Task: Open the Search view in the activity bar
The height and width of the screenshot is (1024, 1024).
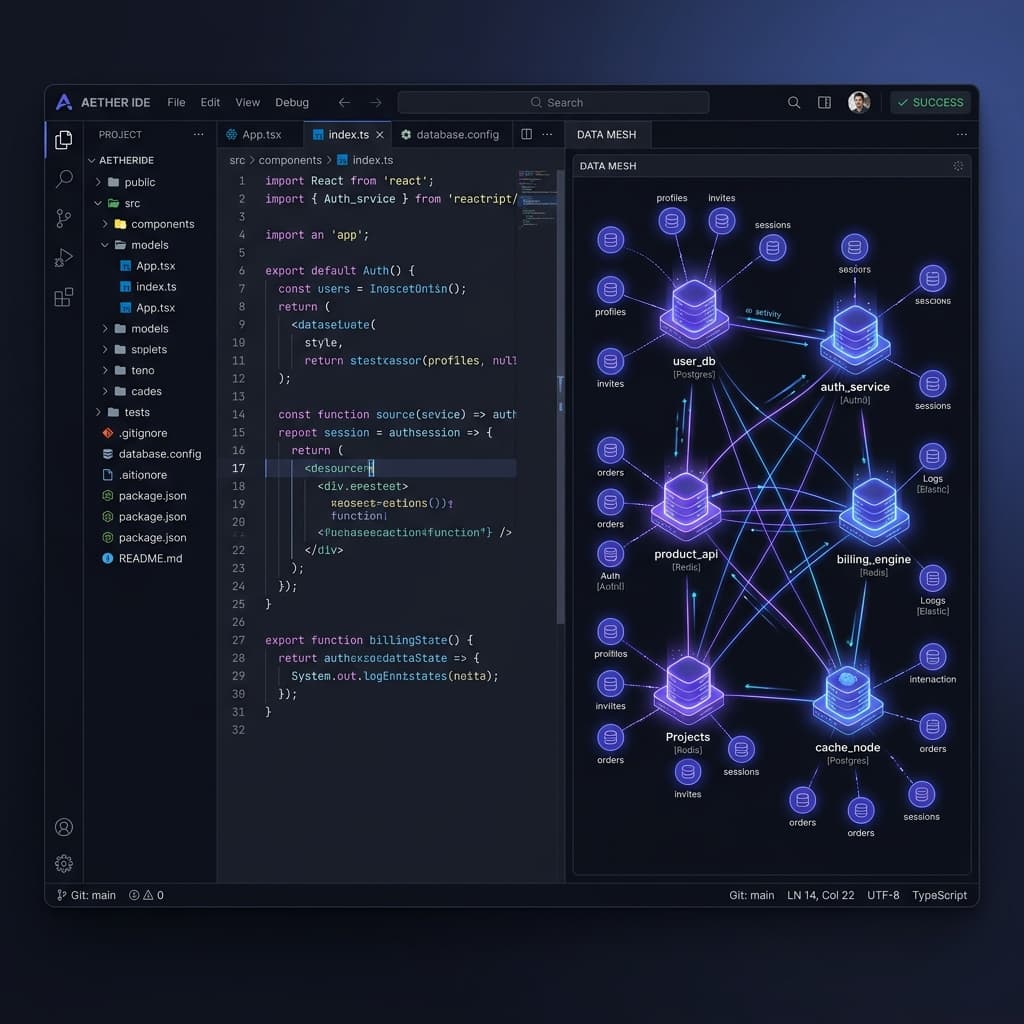Action: click(63, 179)
